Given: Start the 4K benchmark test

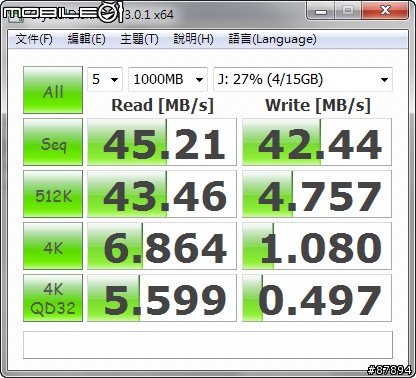Looking at the screenshot, I should [53, 246].
